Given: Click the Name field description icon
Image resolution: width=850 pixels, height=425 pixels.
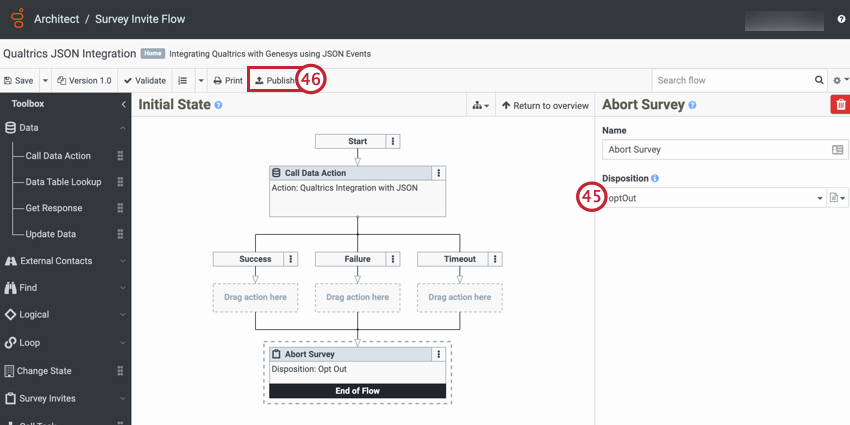Looking at the screenshot, I should [838, 150].
